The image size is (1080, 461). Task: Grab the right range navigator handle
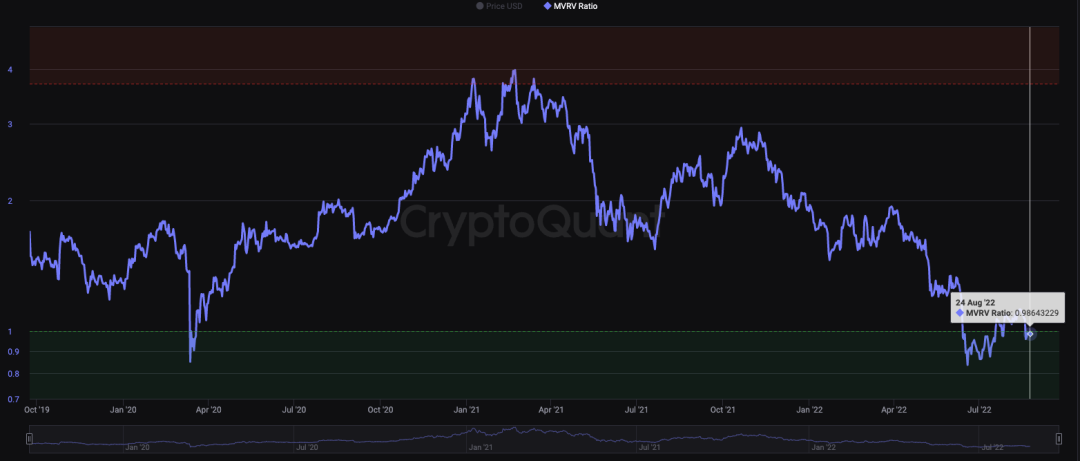(1058, 438)
